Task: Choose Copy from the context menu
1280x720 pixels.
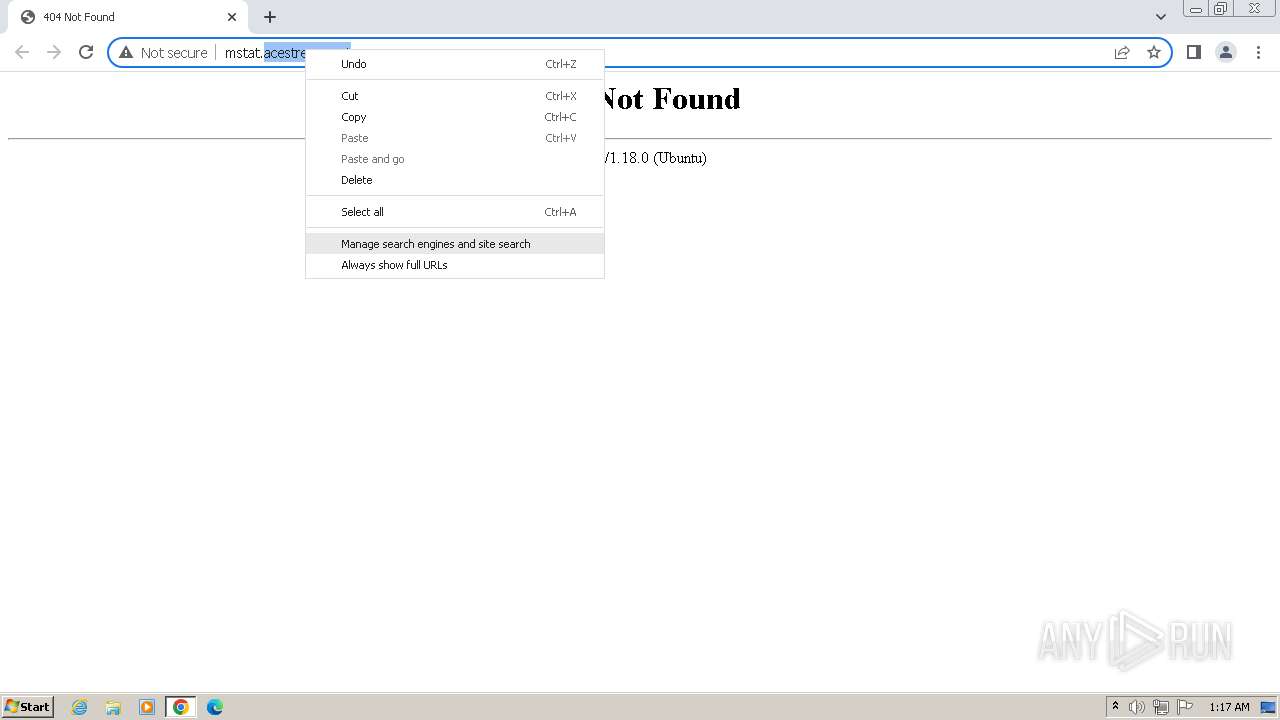Action: pos(455,117)
